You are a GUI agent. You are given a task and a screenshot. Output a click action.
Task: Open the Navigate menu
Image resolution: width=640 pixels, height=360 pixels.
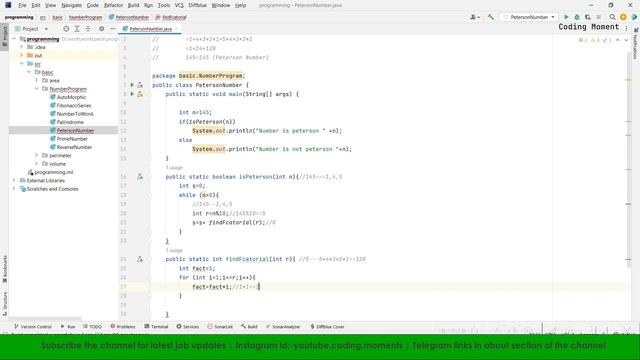(71, 5)
